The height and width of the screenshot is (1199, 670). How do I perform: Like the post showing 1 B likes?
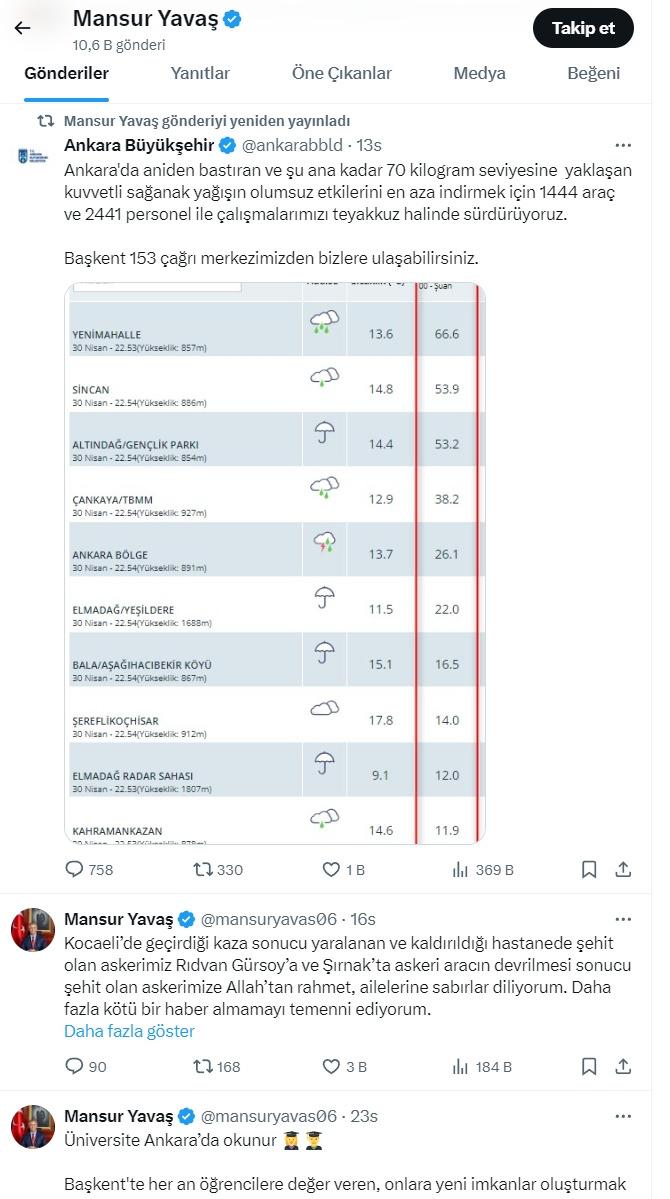[x=330, y=869]
